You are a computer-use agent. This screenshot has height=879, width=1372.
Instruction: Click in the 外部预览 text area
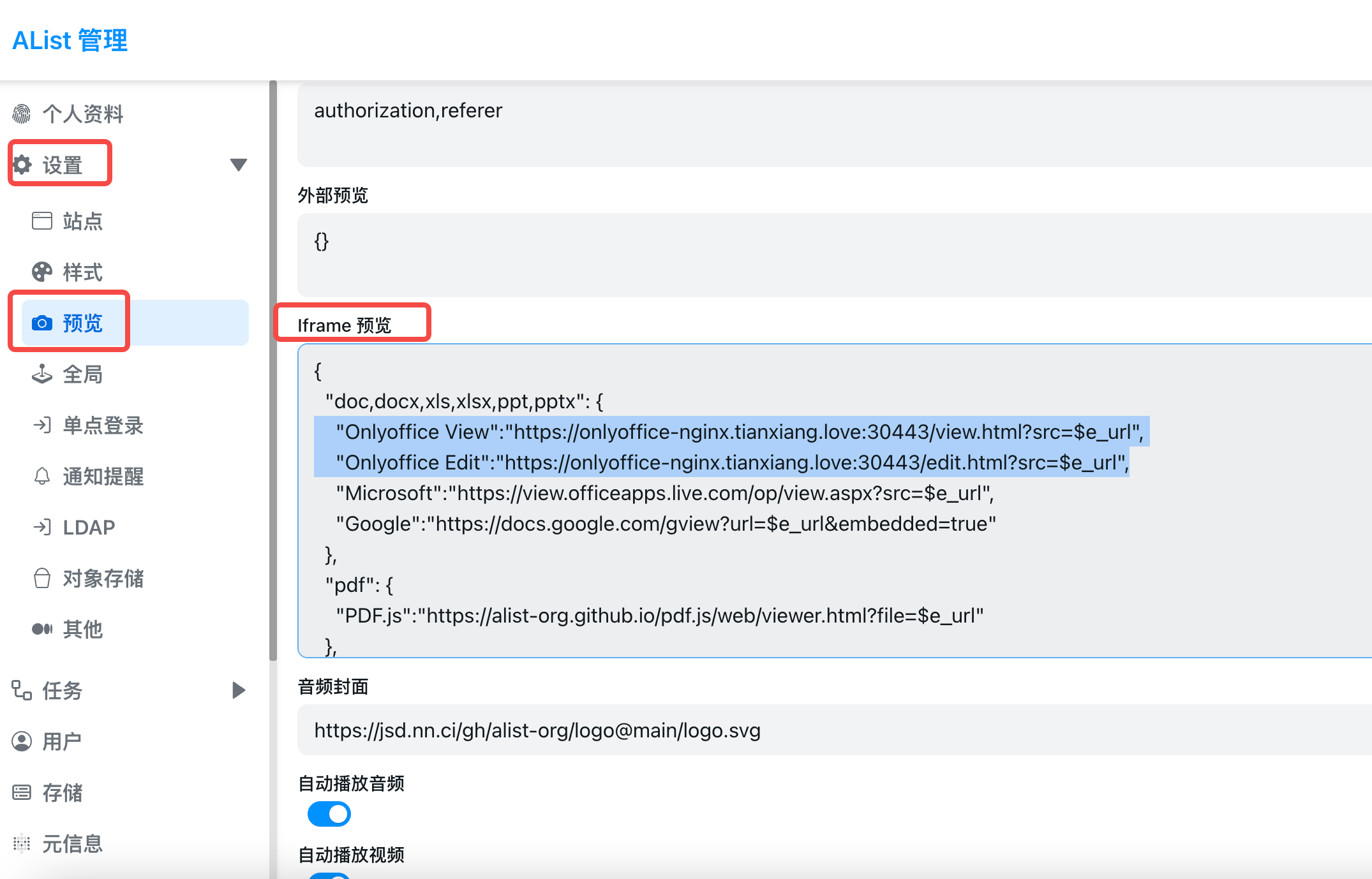click(830, 254)
